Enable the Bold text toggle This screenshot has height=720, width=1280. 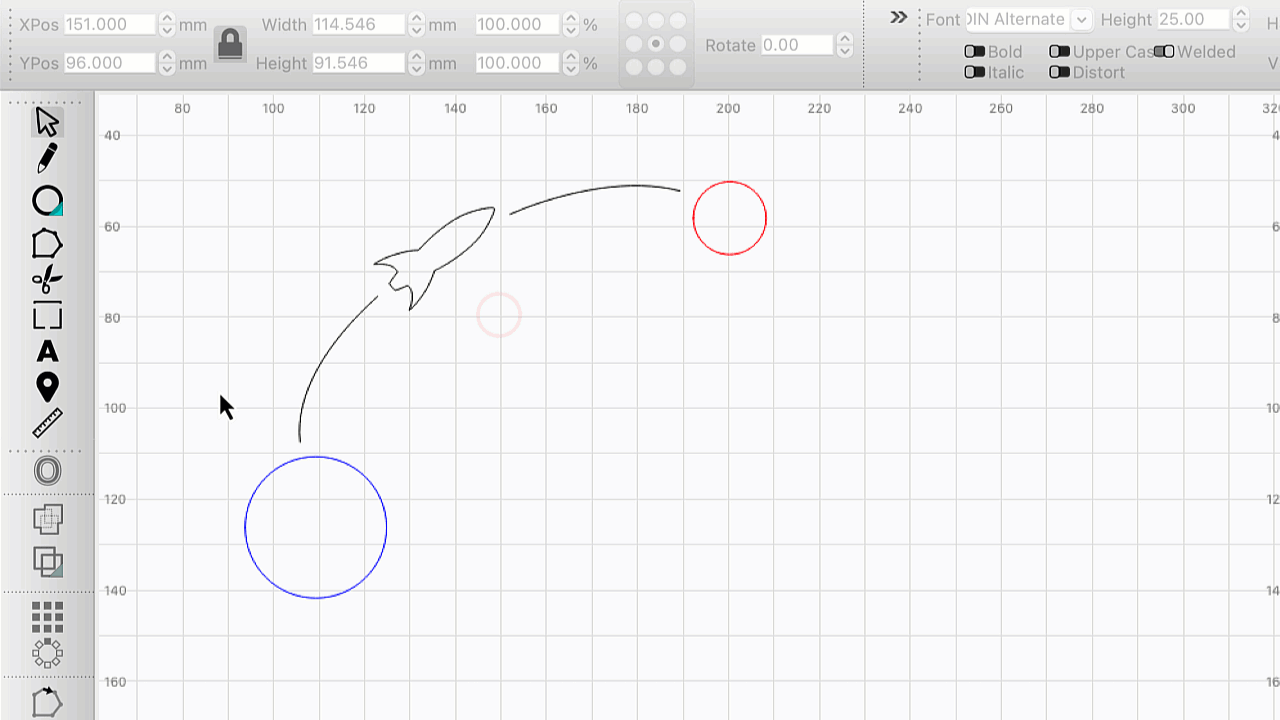click(x=974, y=52)
